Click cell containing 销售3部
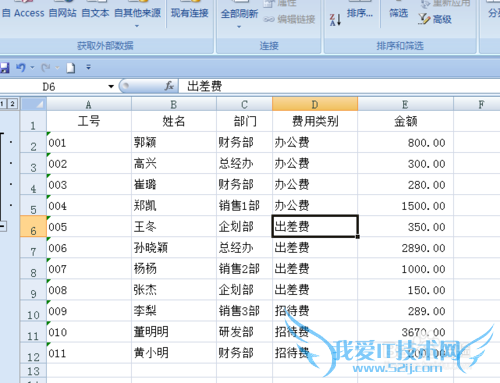Viewport: 500px width, 383px height. [x=245, y=311]
